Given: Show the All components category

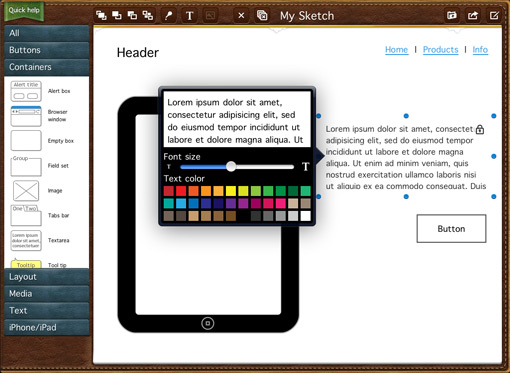Looking at the screenshot, I should point(47,33).
